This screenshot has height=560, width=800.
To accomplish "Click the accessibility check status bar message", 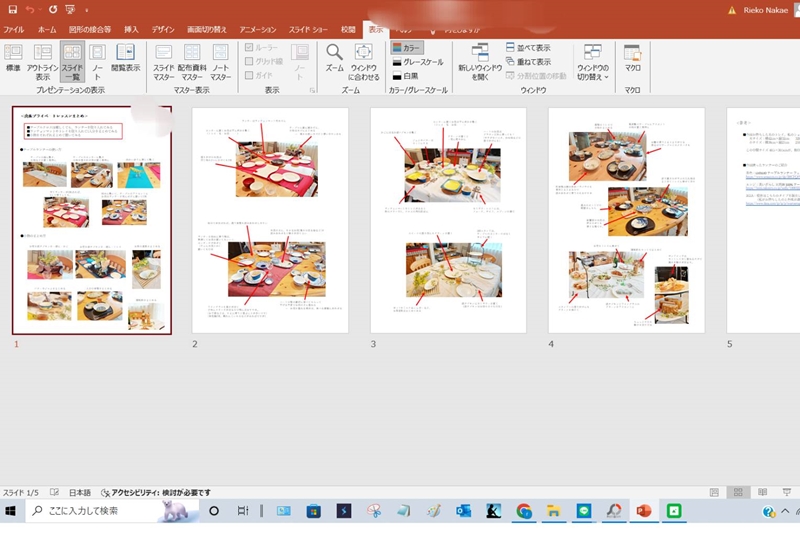I will click(x=155, y=493).
